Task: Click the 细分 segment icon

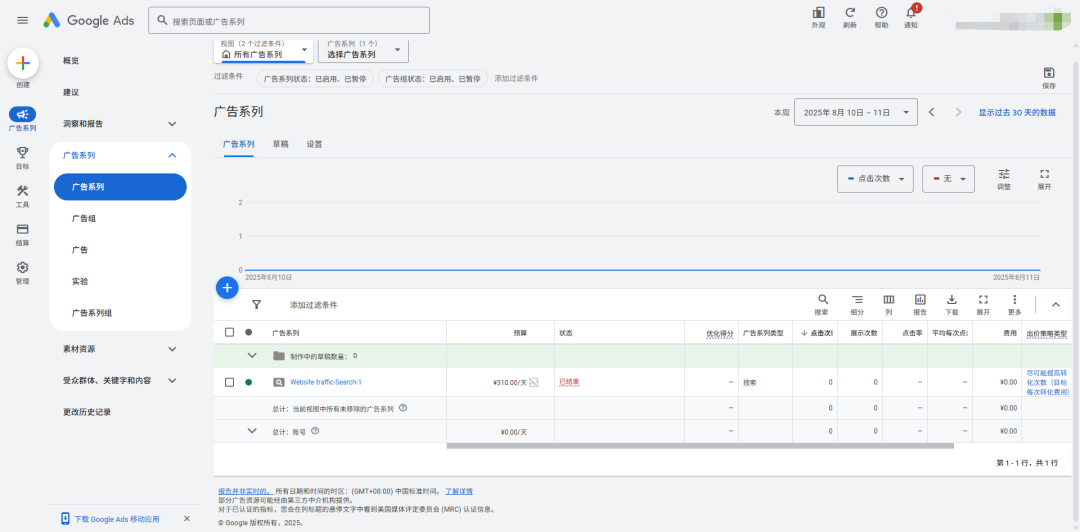Action: pyautogui.click(x=857, y=300)
